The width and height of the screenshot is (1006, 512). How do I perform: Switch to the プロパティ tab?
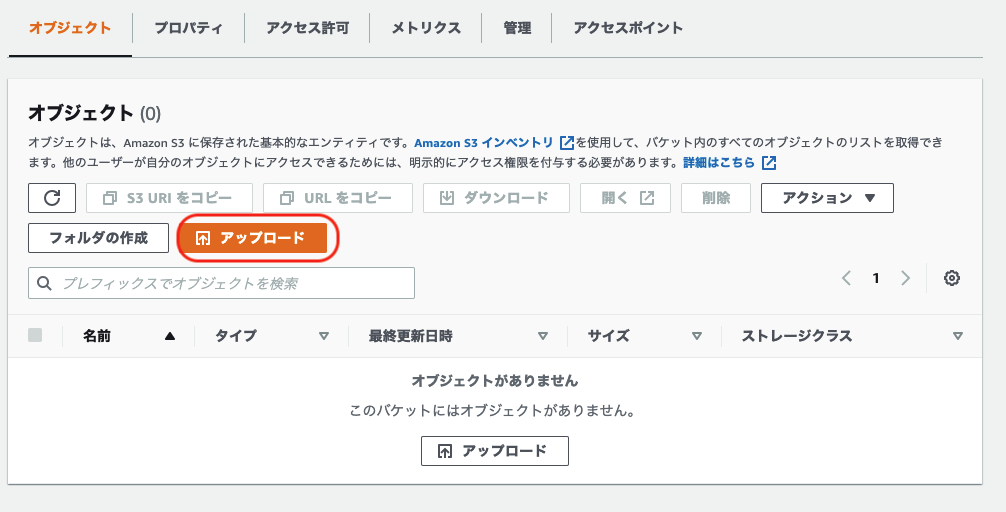188,28
